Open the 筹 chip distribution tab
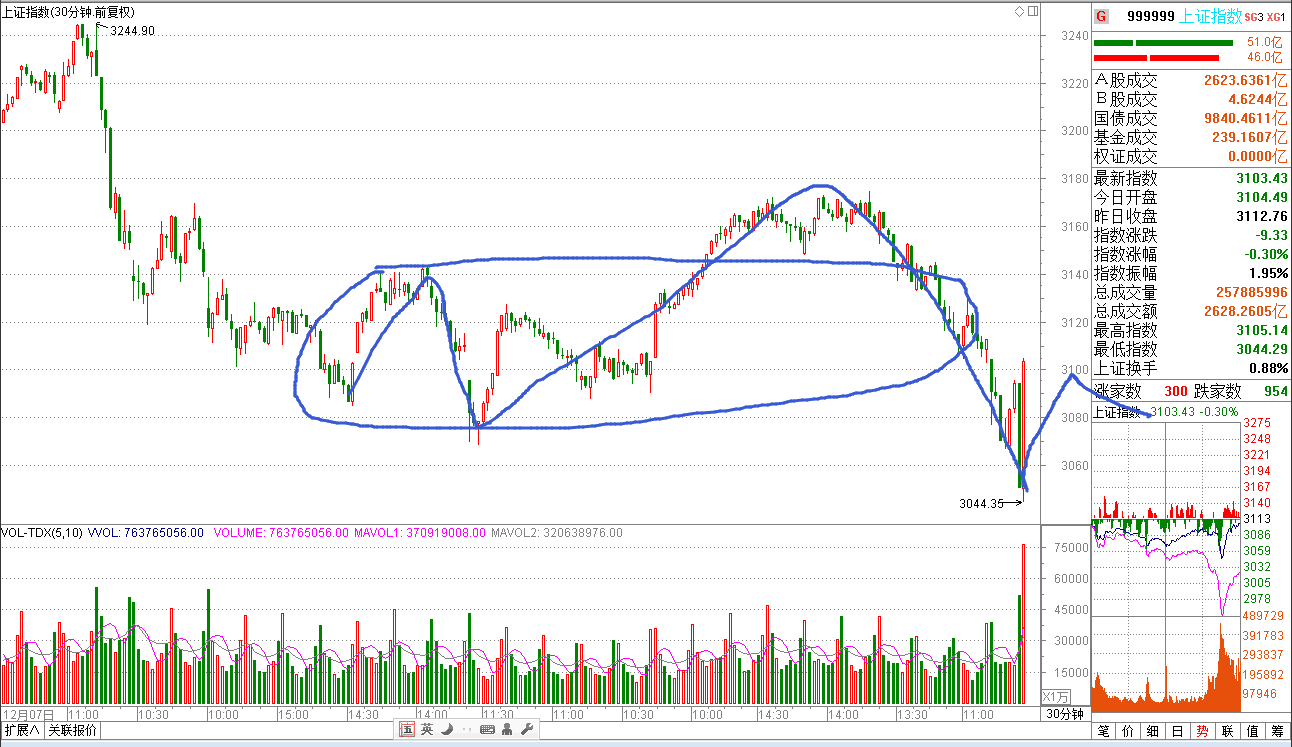 pyautogui.click(x=1277, y=731)
